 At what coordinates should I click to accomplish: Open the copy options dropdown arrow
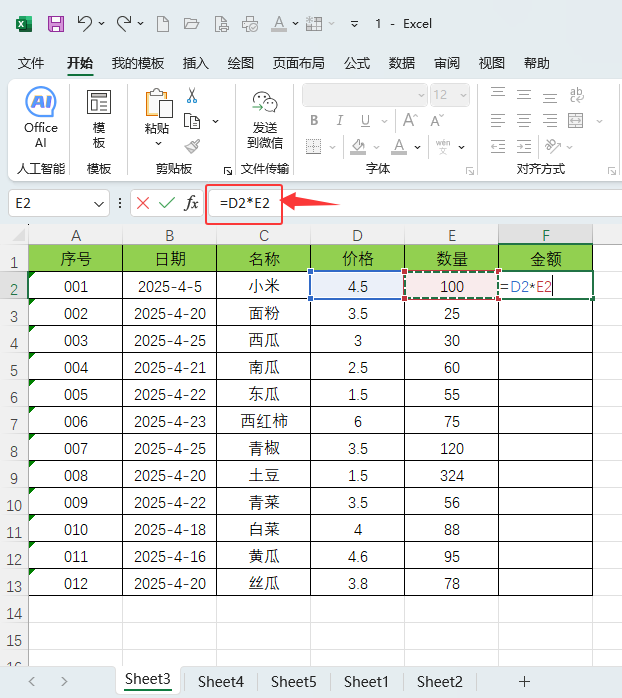pos(215,121)
